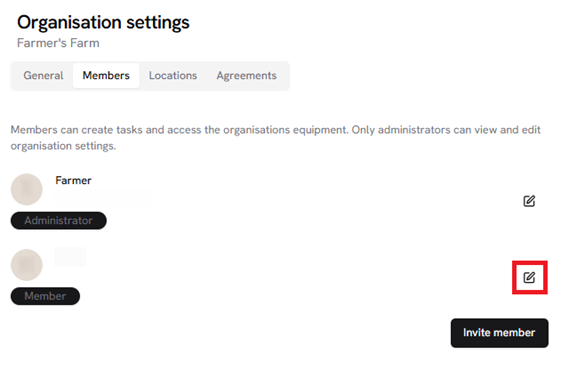Click the second member's avatar
The image size is (585, 370).
(x=26, y=265)
